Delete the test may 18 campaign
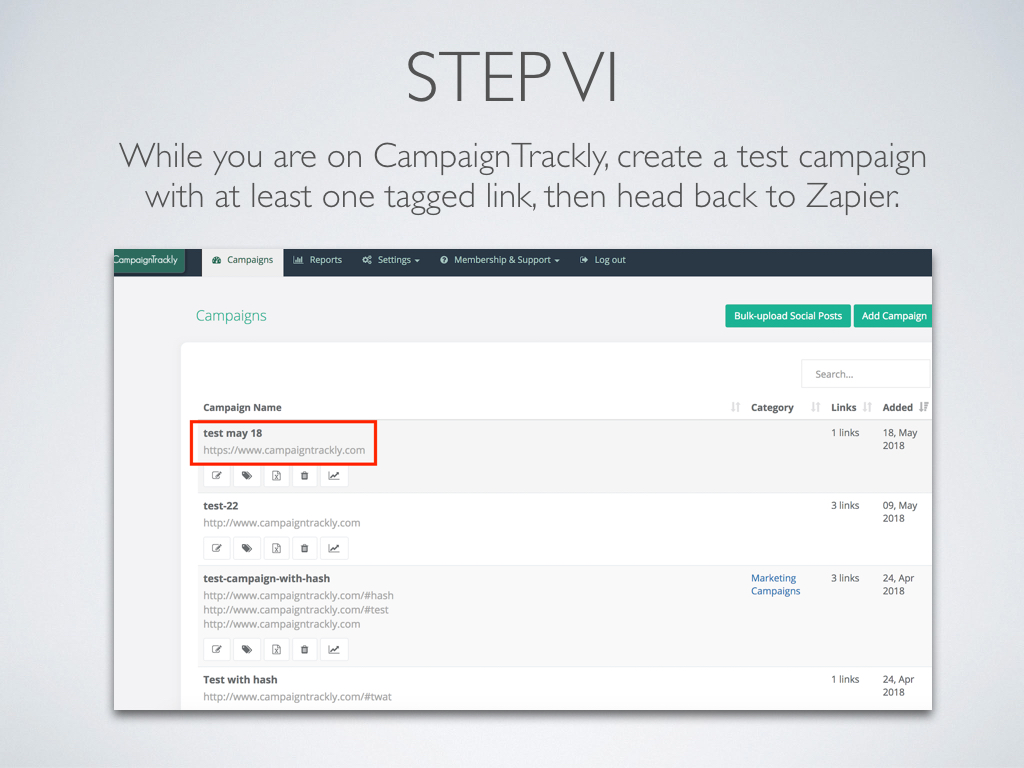This screenshot has width=1024, height=768. pyautogui.click(x=304, y=475)
